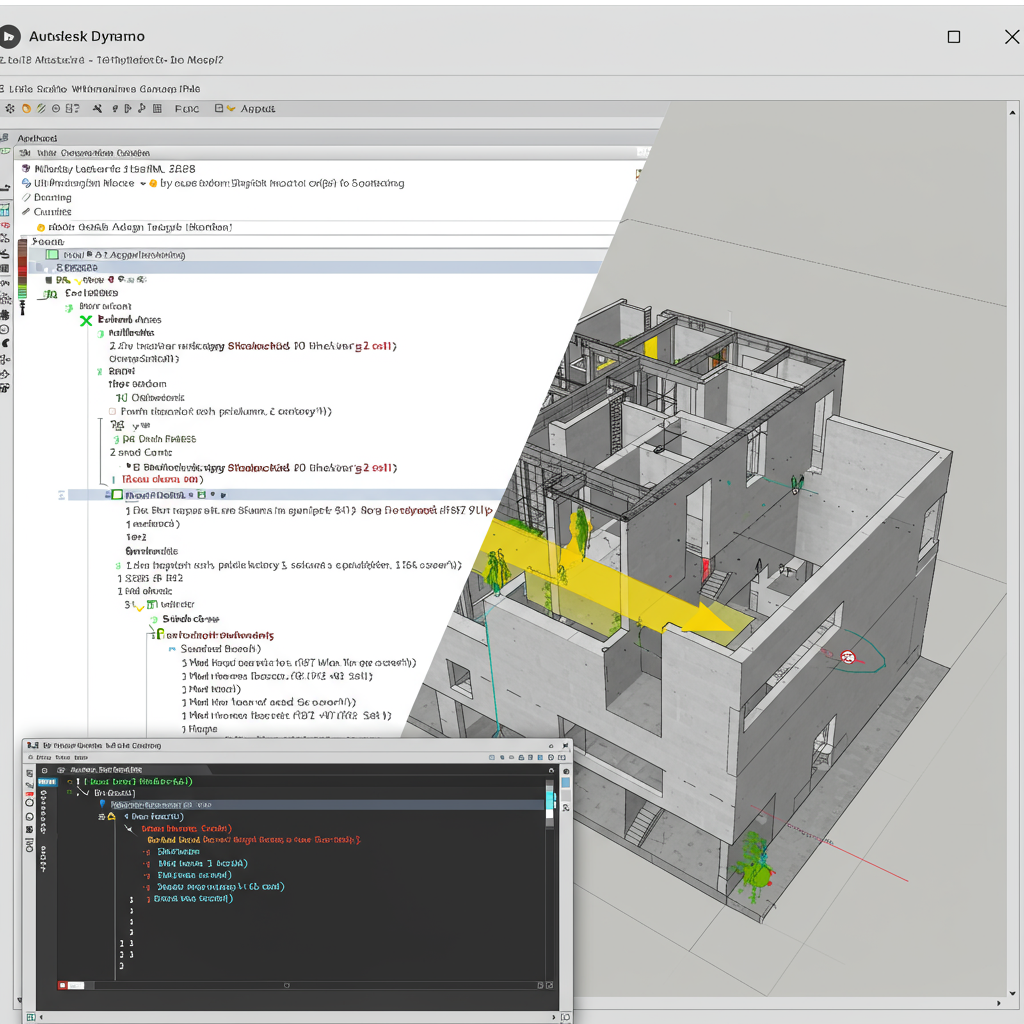Click the blue breakpoint marker in the code editor
Screen dimensions: 1024x1024
click(102, 804)
